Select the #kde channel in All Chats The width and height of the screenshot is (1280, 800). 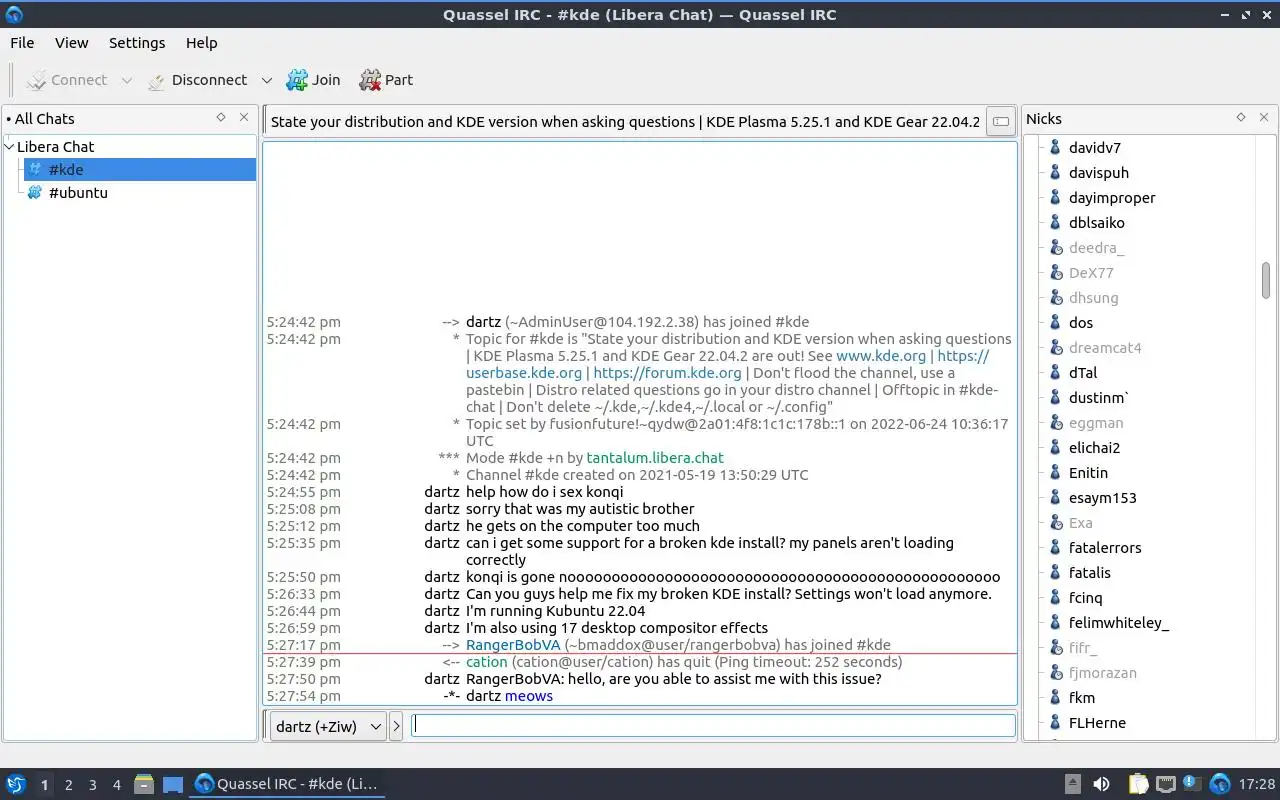[139, 170]
